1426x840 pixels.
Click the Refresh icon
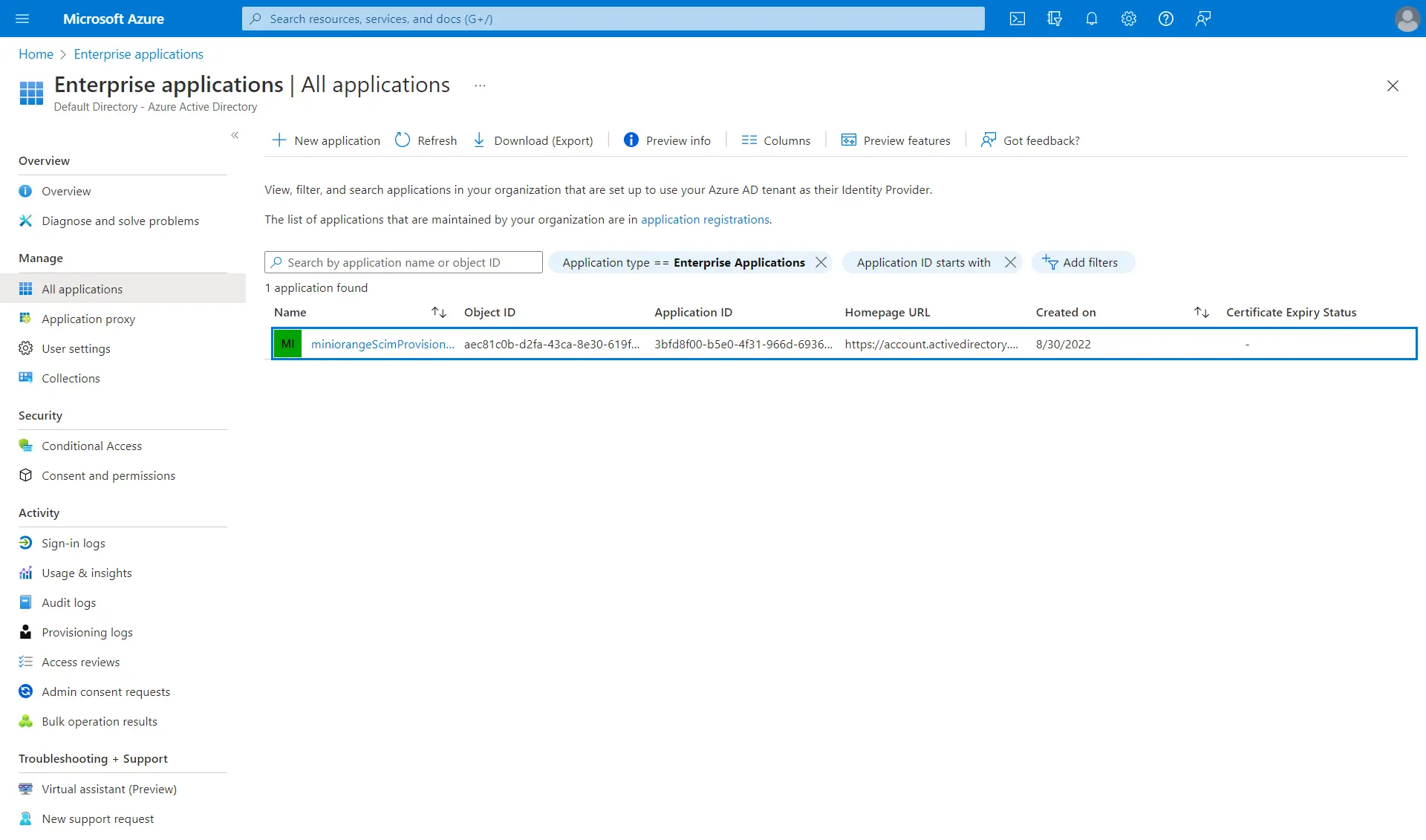coord(403,140)
